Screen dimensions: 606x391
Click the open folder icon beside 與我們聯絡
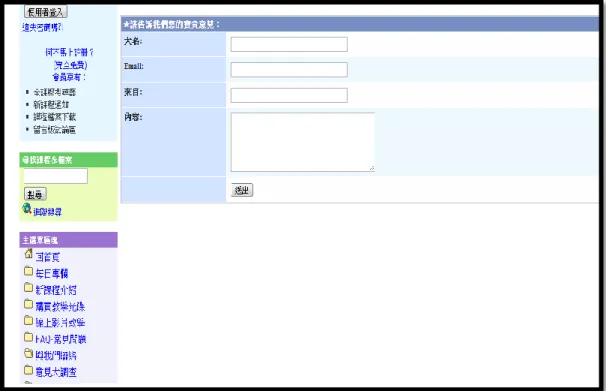[x=28, y=353]
